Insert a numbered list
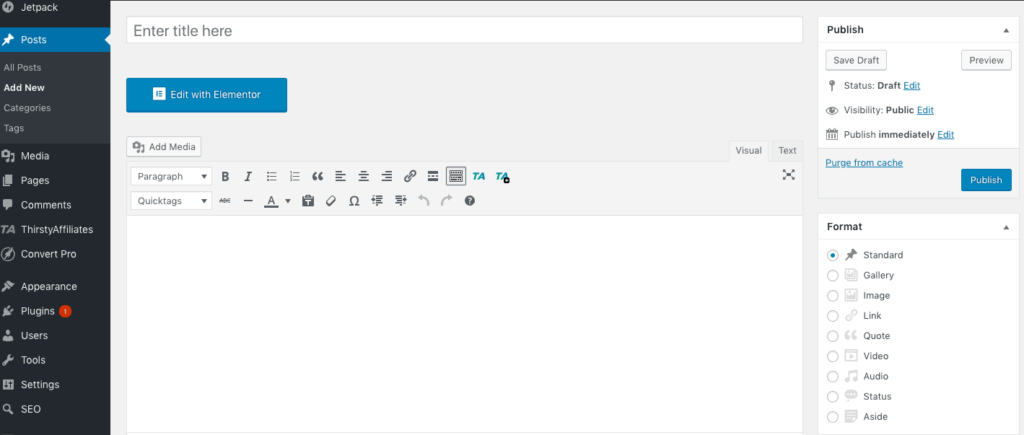 click(295, 176)
